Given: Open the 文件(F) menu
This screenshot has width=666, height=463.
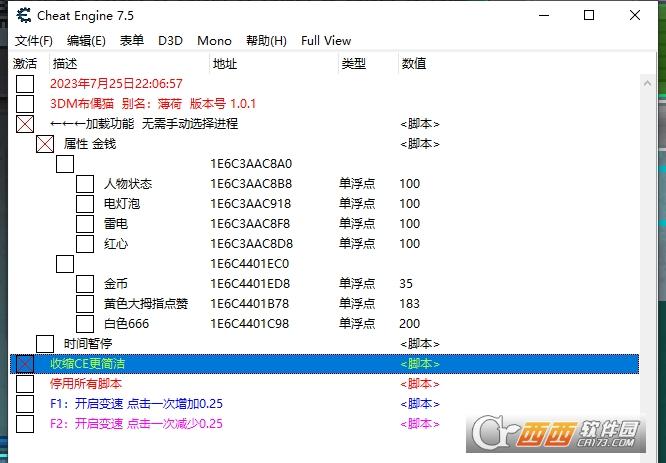Looking at the screenshot, I should click(x=34, y=41).
